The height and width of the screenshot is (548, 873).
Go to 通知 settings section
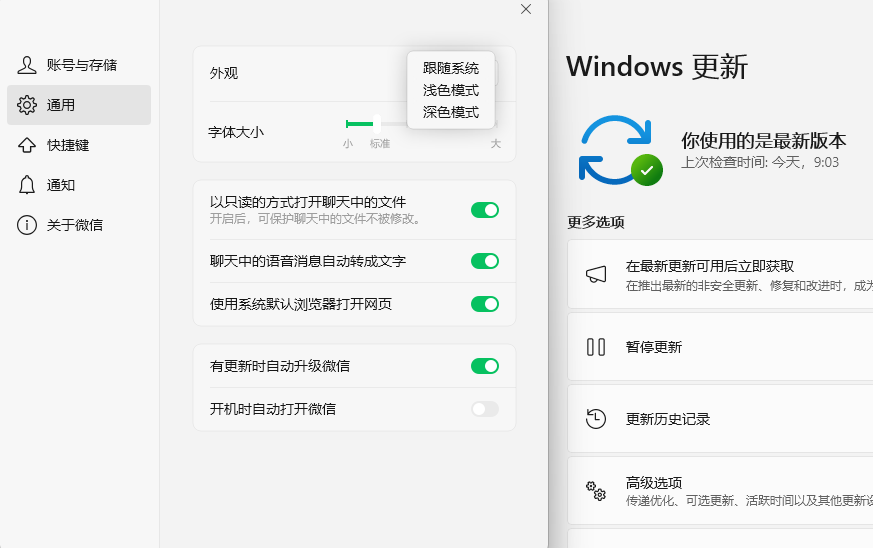(79, 185)
